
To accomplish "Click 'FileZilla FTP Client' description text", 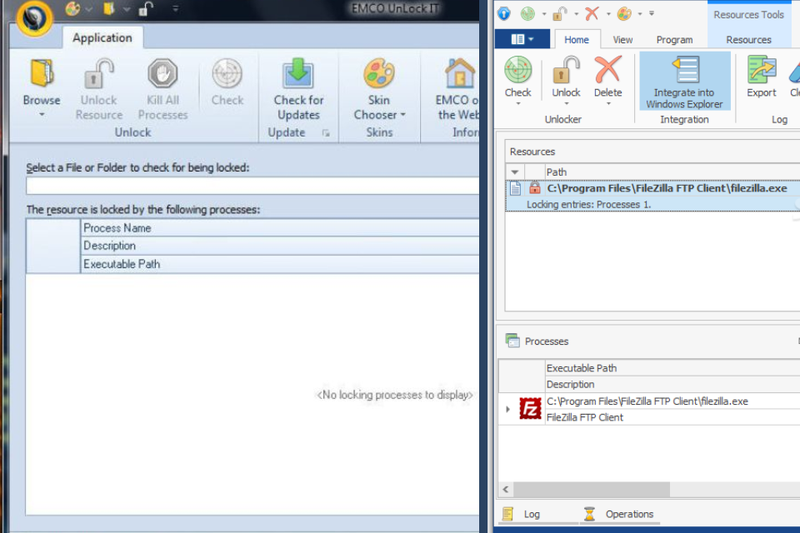I will pos(585,417).
